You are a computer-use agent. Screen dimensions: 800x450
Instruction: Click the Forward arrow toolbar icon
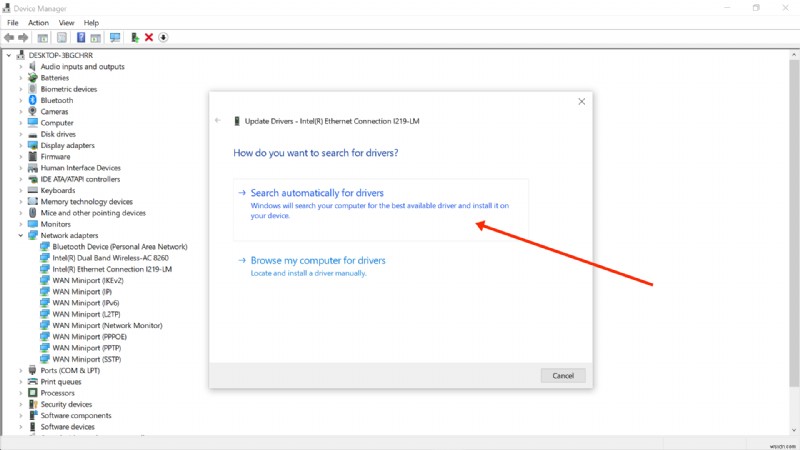23,37
